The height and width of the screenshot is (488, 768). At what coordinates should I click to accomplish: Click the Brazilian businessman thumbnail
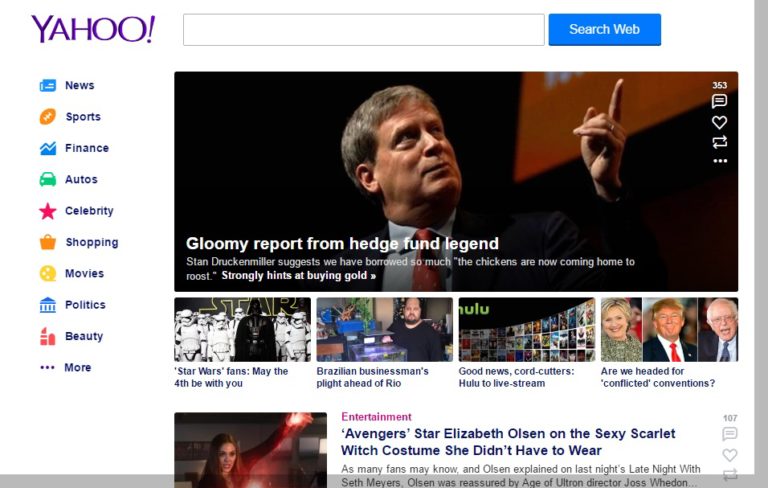click(x=384, y=330)
